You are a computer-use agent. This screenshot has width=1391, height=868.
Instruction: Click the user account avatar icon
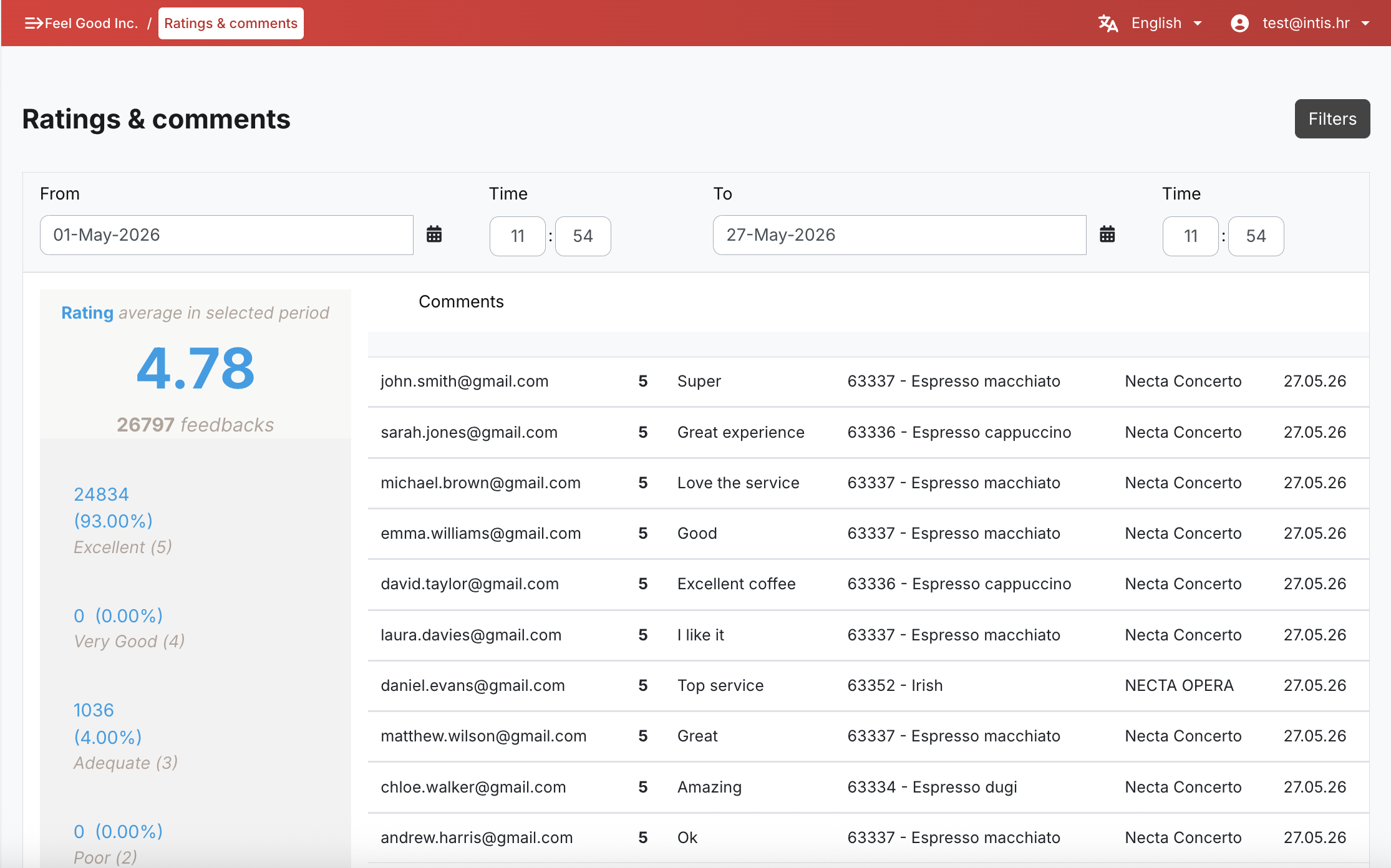pyautogui.click(x=1239, y=23)
